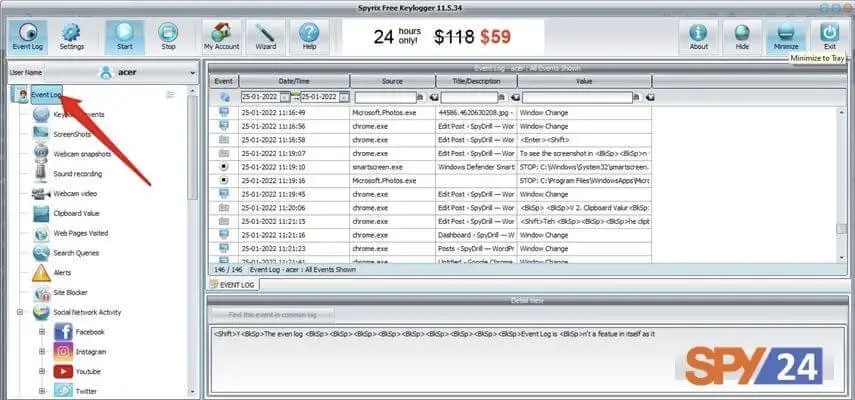Viewport: 855px width, 400px height.
Task: Select the smartscreen.exe event row
Action: pos(431,167)
